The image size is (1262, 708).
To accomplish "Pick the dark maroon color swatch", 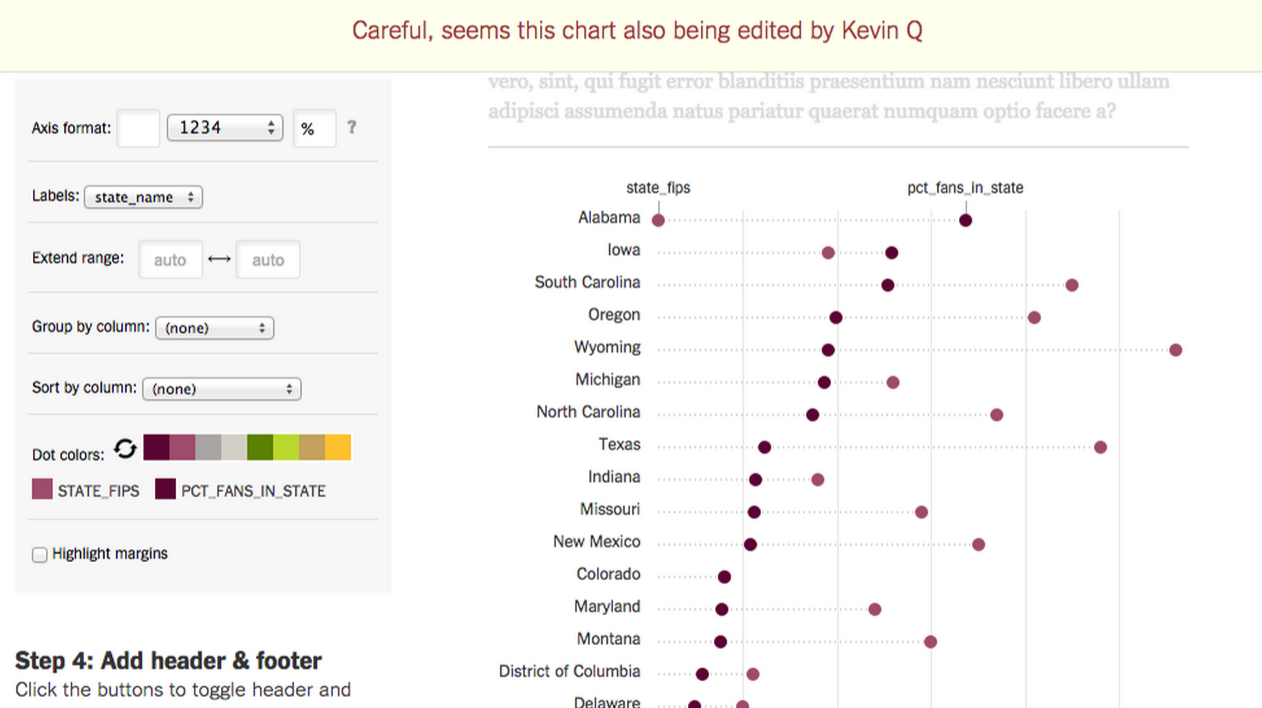I will pyautogui.click(x=156, y=447).
